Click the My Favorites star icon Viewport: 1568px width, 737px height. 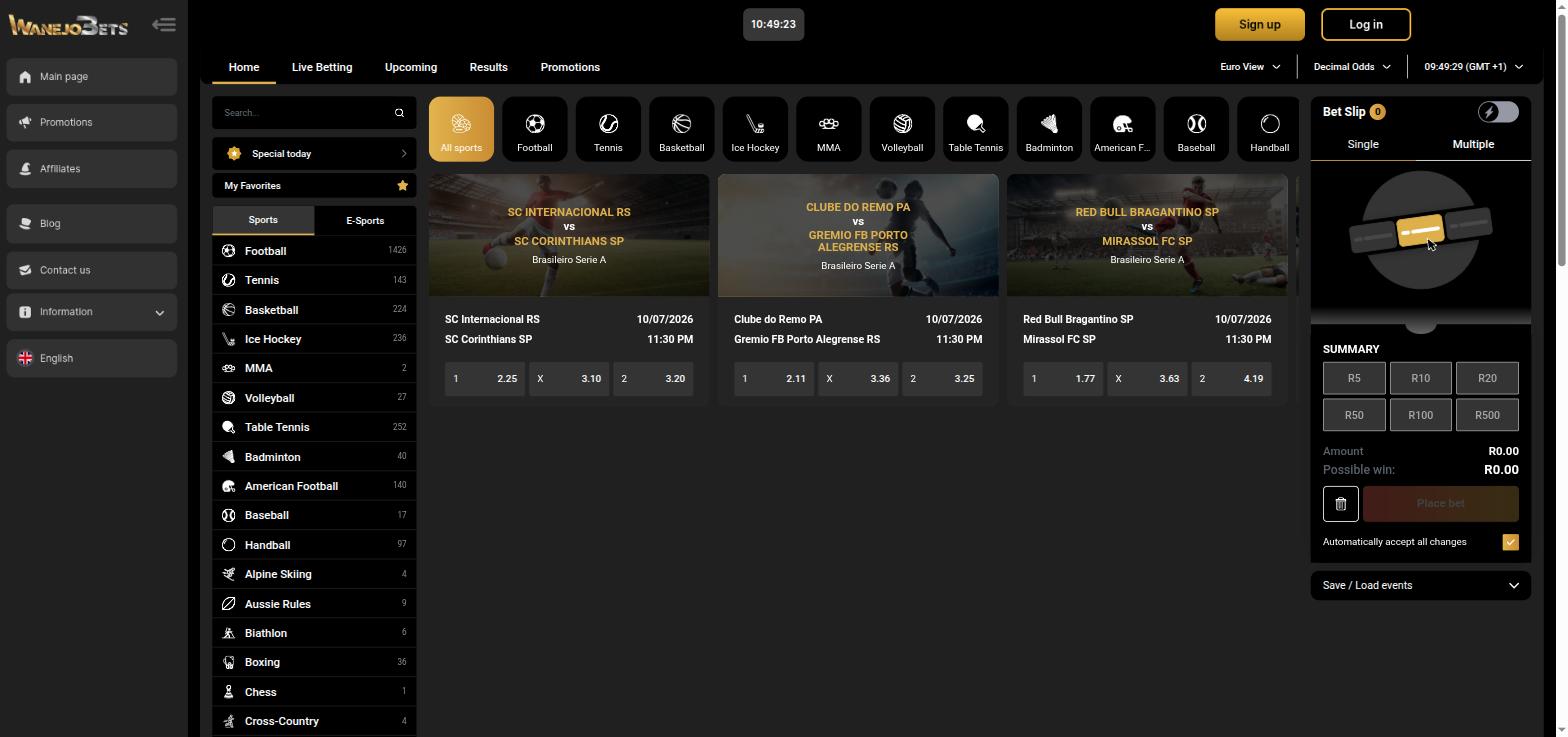click(x=402, y=186)
